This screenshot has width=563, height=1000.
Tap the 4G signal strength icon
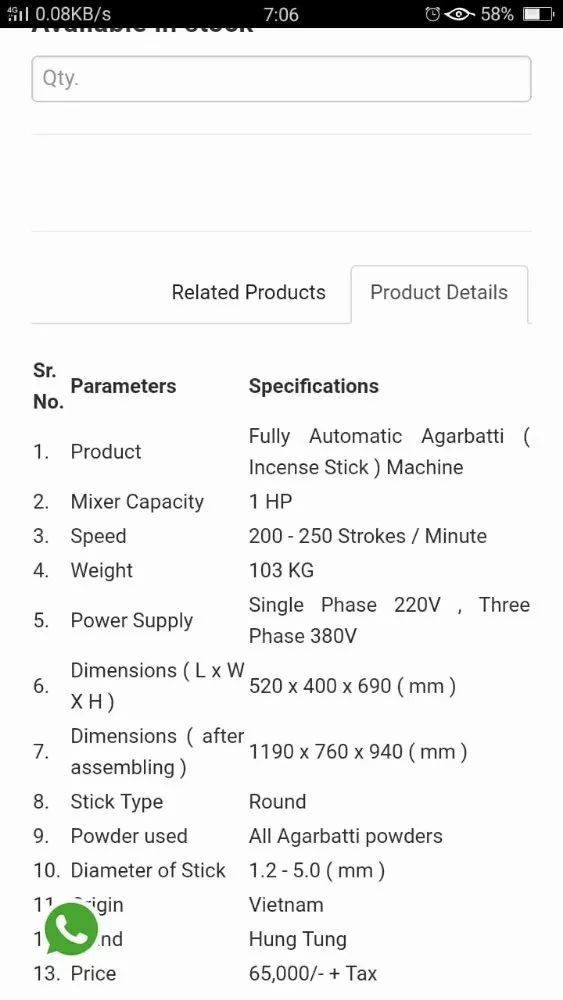tap(17, 13)
